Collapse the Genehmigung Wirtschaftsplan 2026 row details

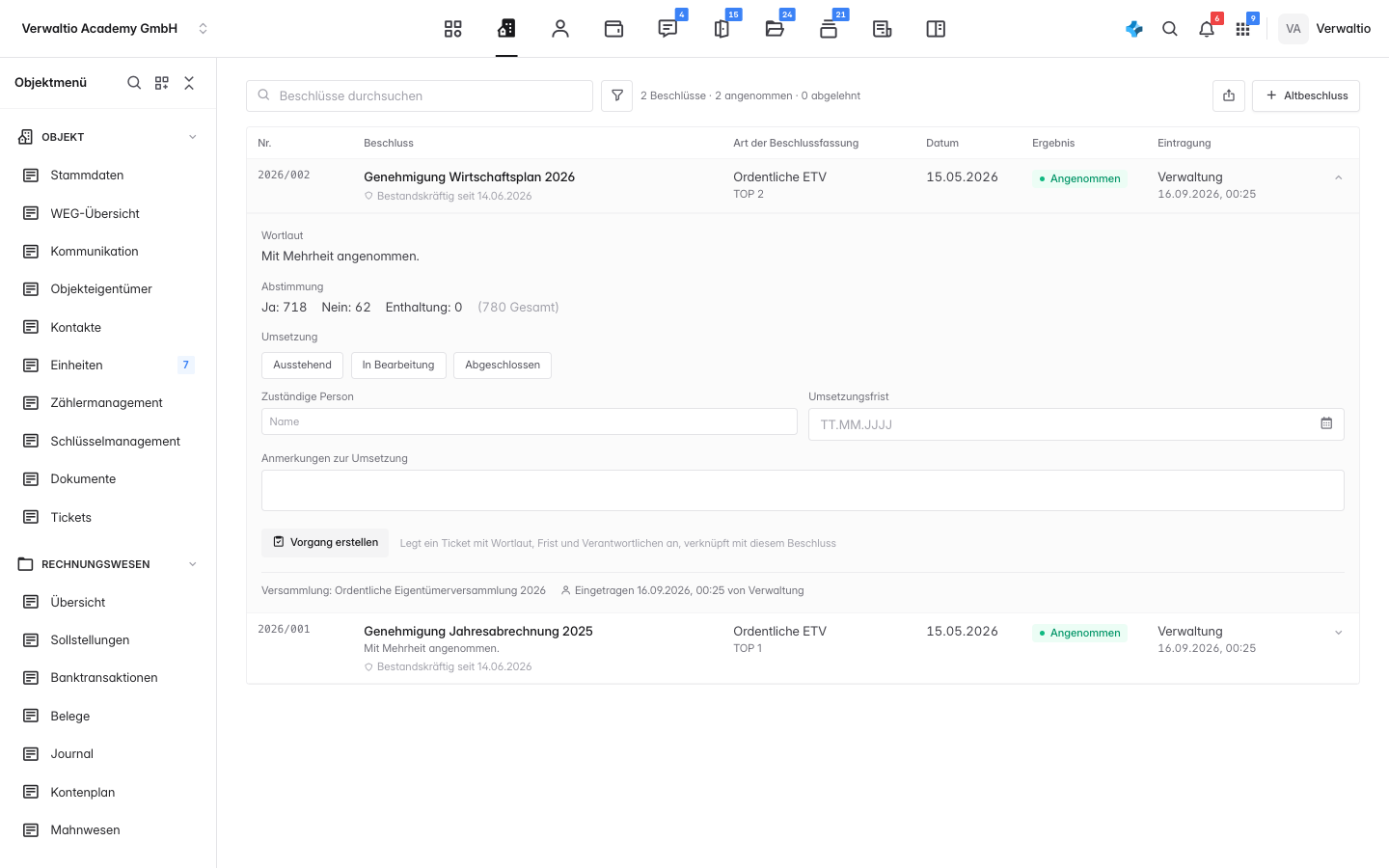(1339, 178)
